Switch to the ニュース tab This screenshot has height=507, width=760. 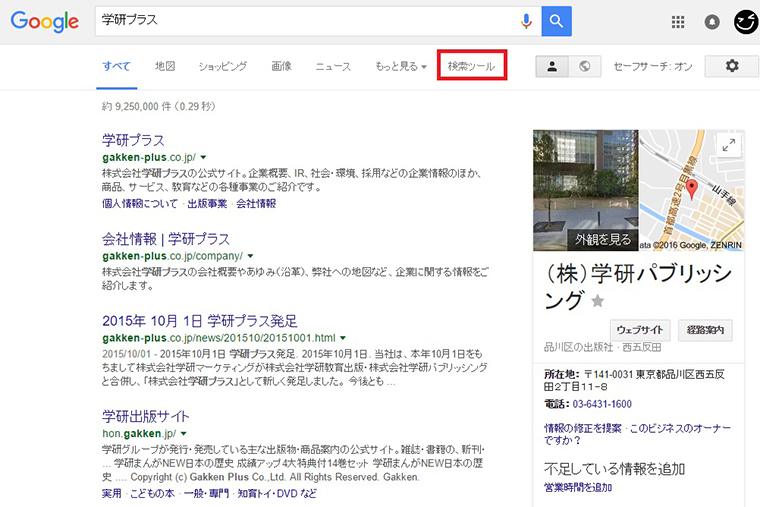333,66
